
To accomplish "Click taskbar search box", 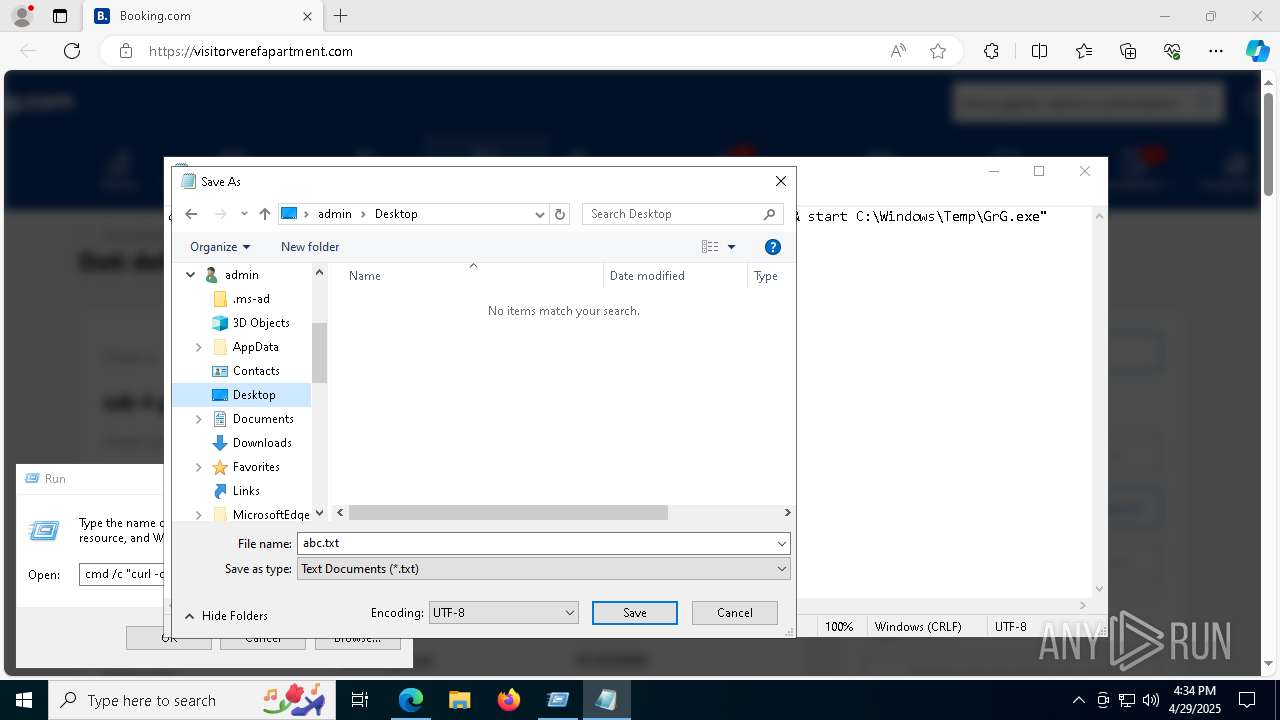I will coord(192,700).
